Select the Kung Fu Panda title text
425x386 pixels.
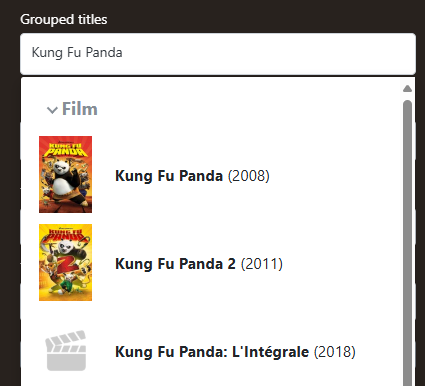click(169, 176)
